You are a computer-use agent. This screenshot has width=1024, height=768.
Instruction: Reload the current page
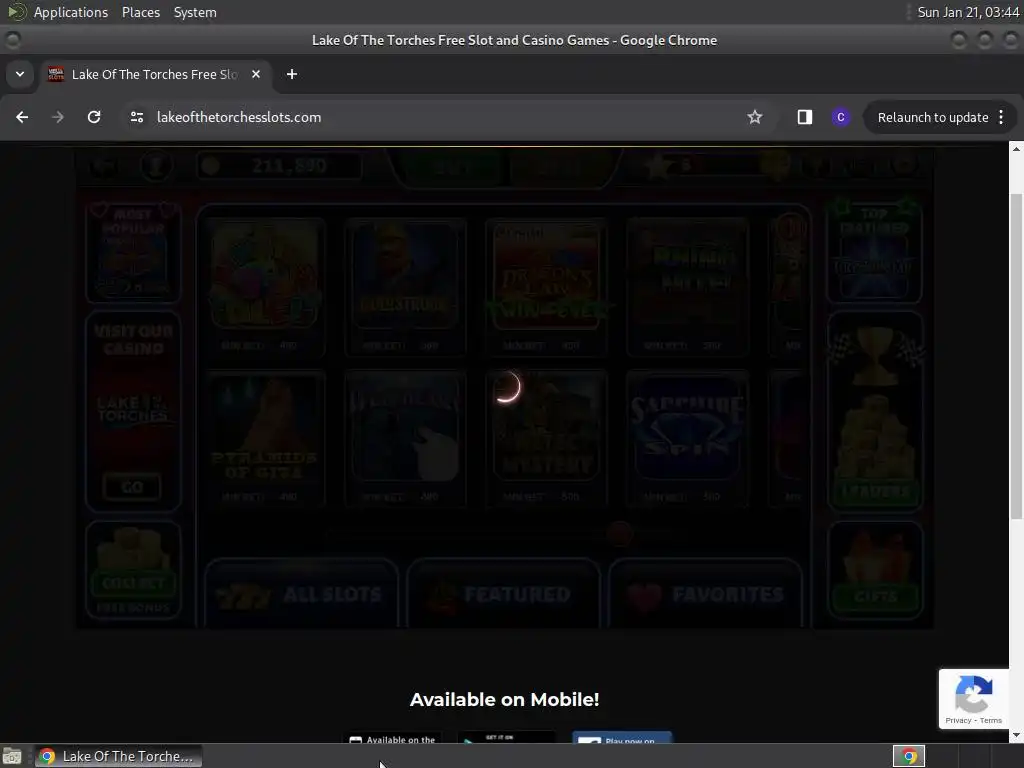pyautogui.click(x=94, y=117)
